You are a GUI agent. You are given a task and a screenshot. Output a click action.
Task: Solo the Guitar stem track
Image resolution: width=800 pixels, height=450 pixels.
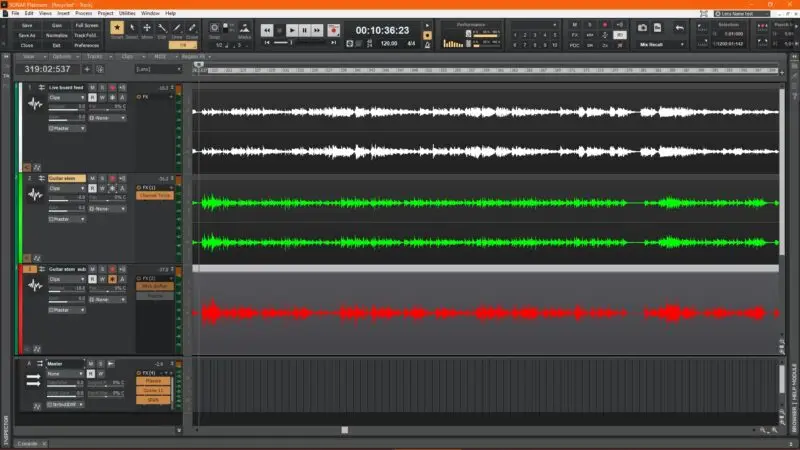point(100,178)
